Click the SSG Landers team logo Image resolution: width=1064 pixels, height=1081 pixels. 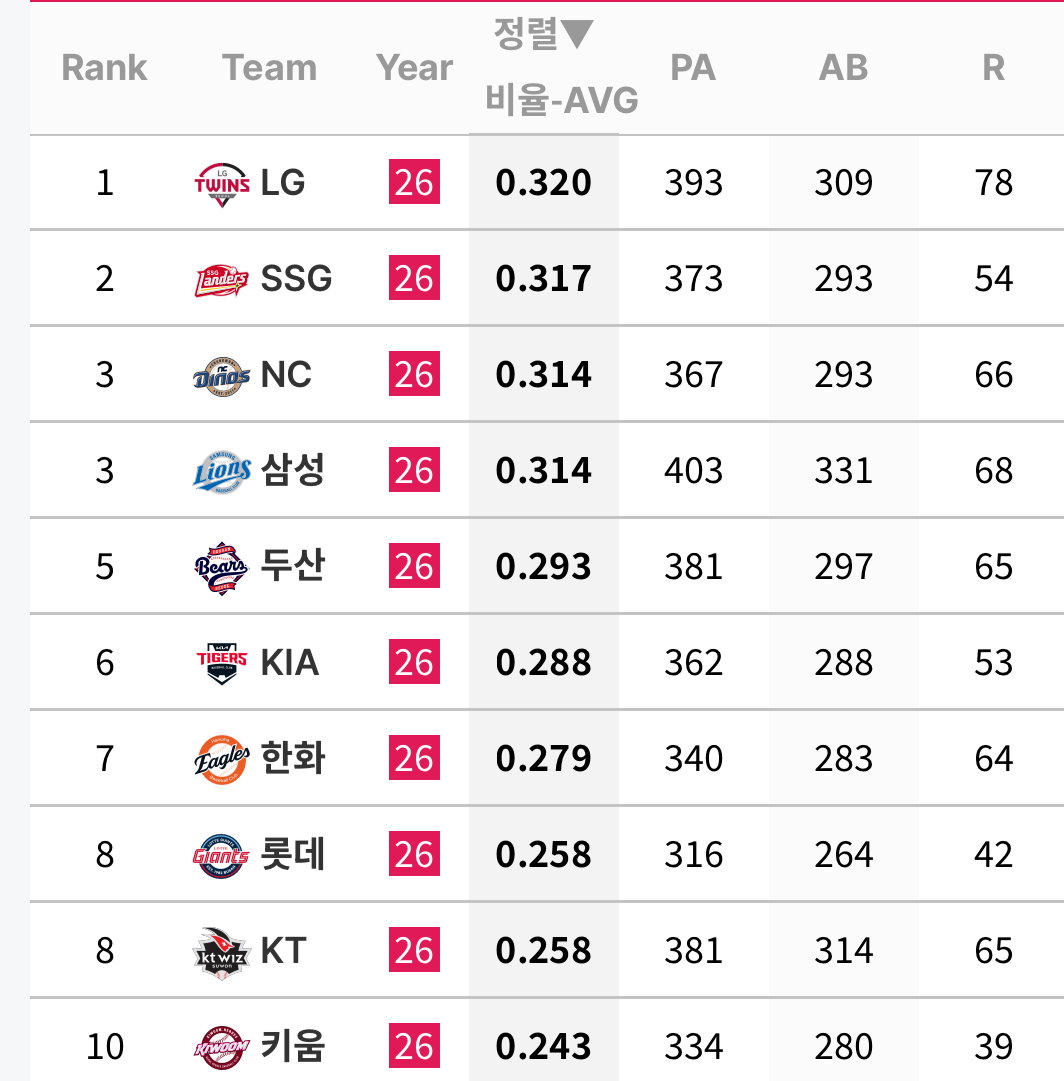[221, 280]
